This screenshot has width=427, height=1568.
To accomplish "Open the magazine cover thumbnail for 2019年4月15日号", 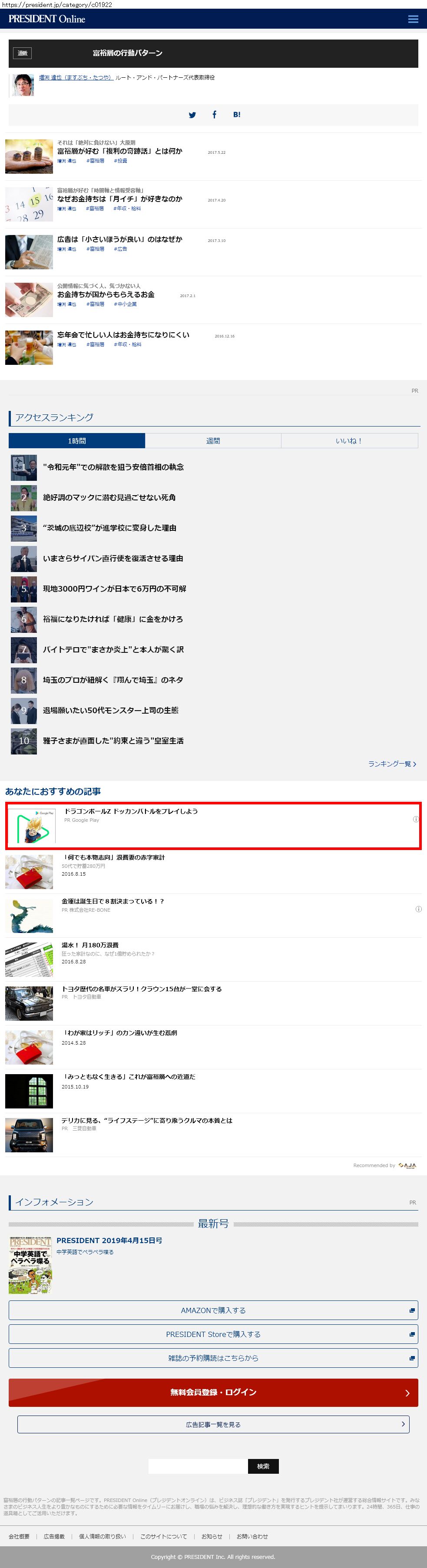I will (30, 1264).
